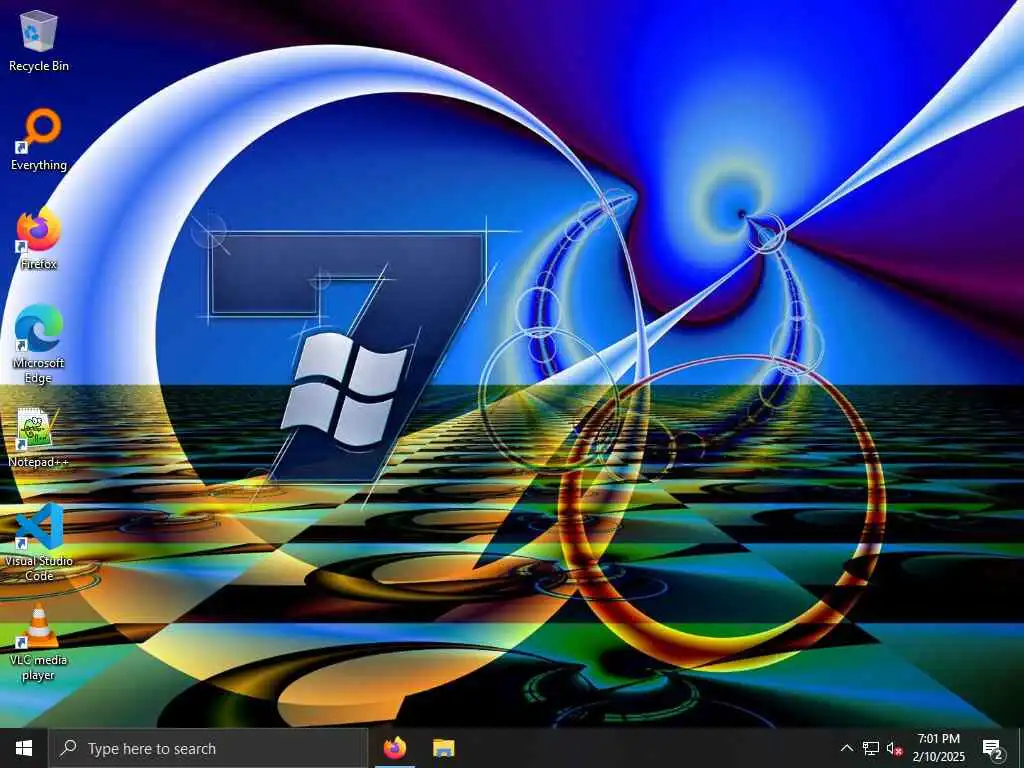Switch to Firefox in the taskbar
This screenshot has height=768, width=1024.
click(394, 748)
